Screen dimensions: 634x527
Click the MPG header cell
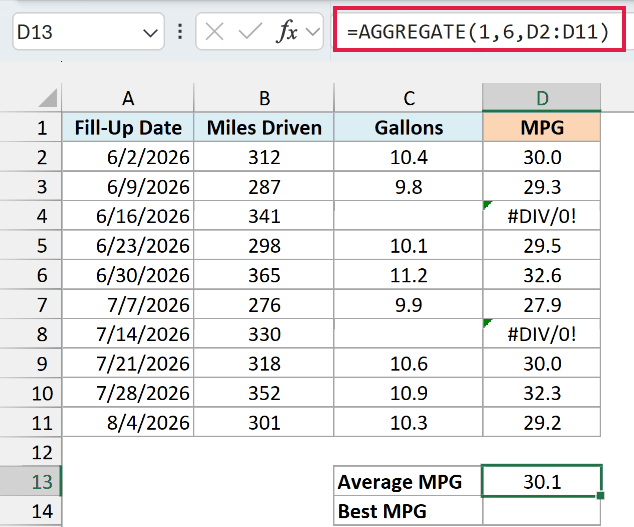(542, 127)
